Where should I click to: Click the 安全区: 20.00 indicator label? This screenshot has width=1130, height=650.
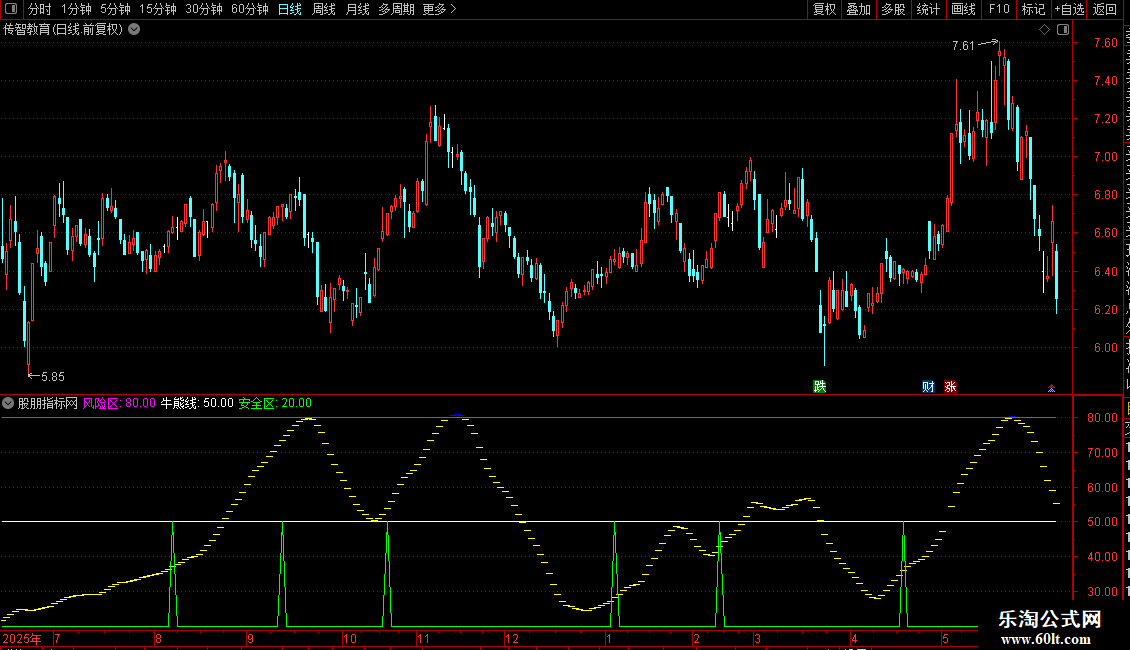pos(275,403)
